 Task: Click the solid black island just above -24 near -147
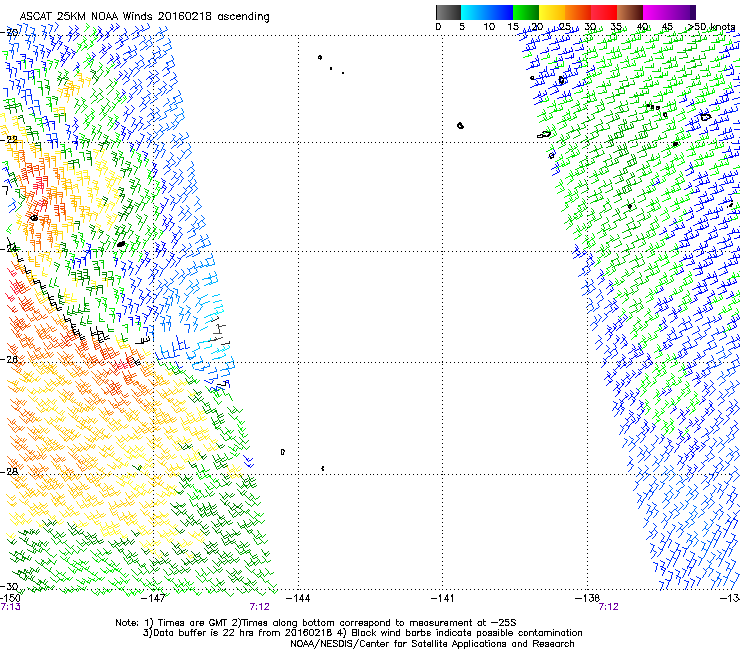pyautogui.click(x=121, y=244)
